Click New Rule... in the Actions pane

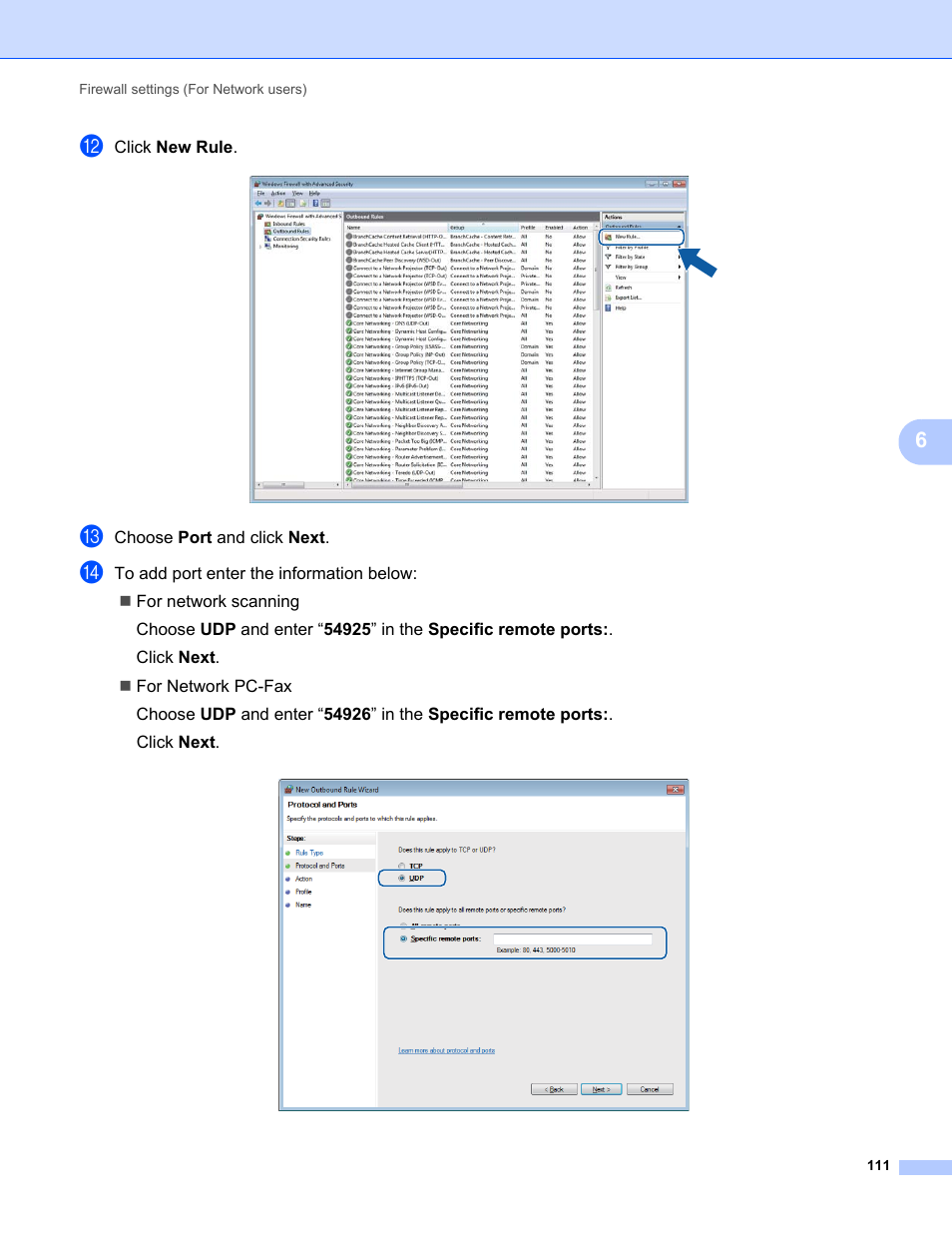tap(627, 237)
